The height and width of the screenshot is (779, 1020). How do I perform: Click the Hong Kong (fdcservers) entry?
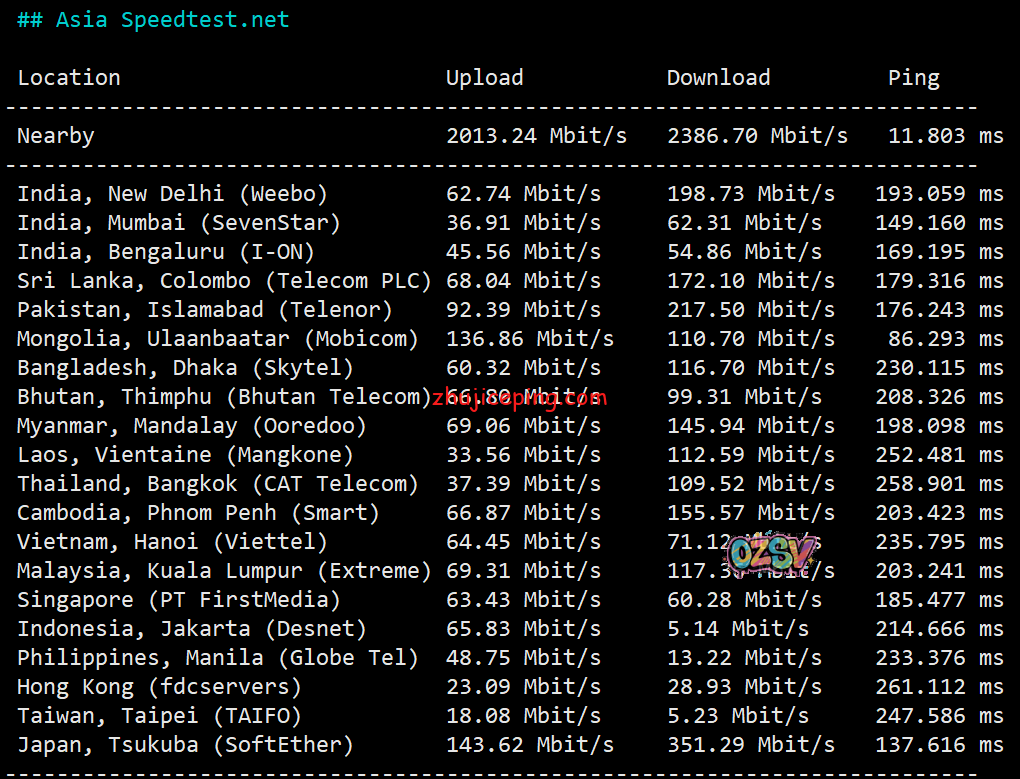click(x=159, y=687)
